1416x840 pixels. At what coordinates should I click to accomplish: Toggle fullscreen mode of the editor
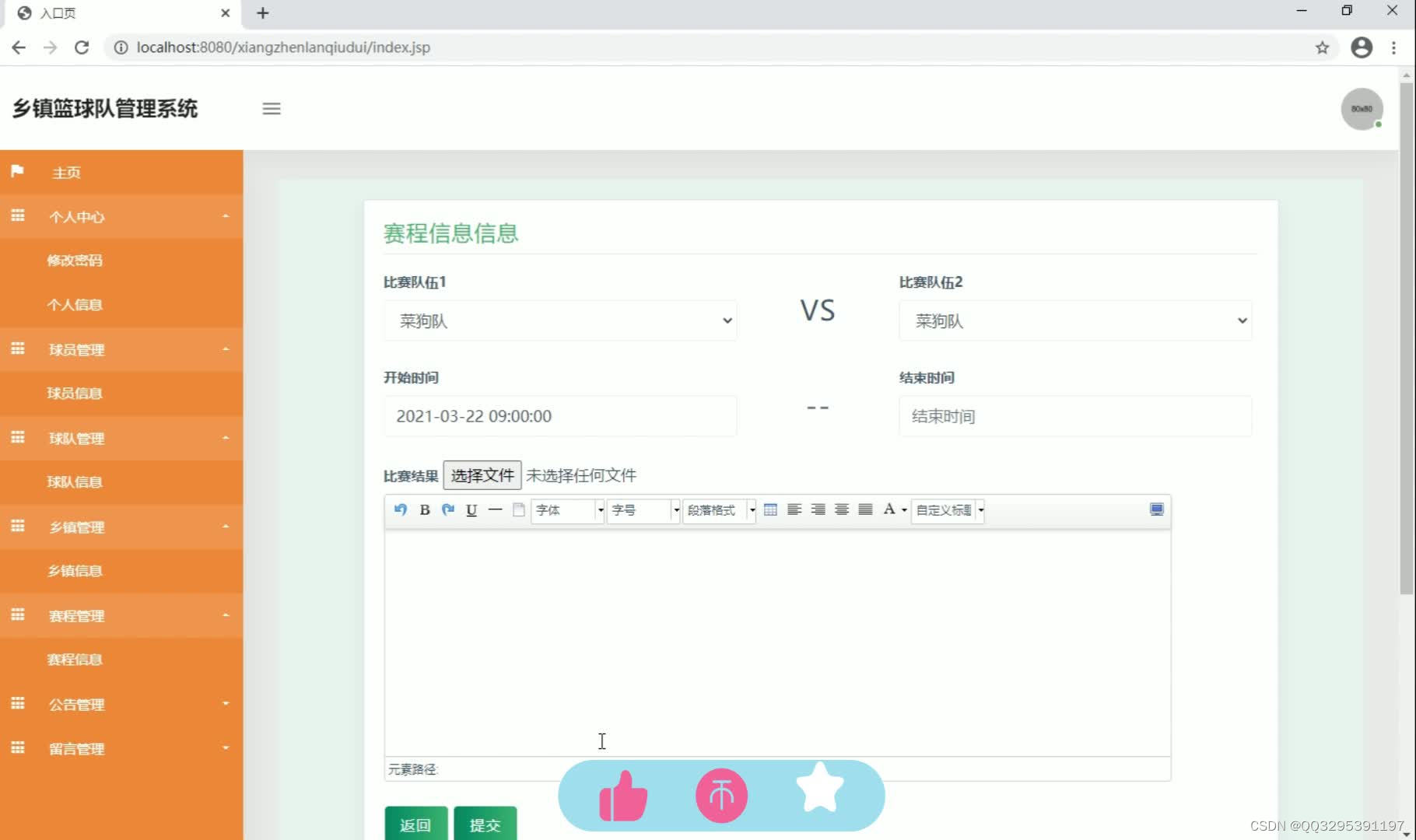tap(1157, 509)
